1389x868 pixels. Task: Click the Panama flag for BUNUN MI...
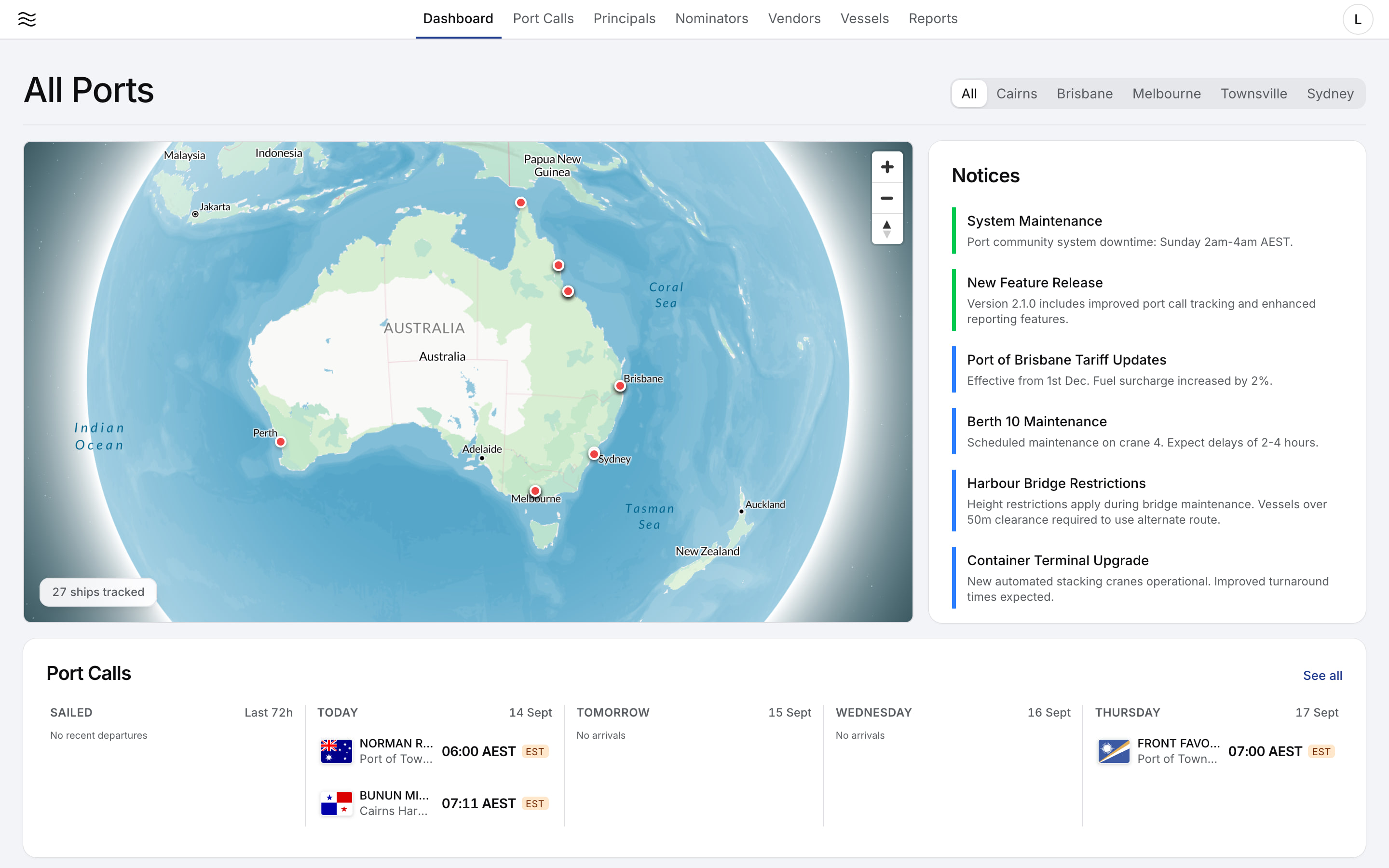pyautogui.click(x=336, y=803)
